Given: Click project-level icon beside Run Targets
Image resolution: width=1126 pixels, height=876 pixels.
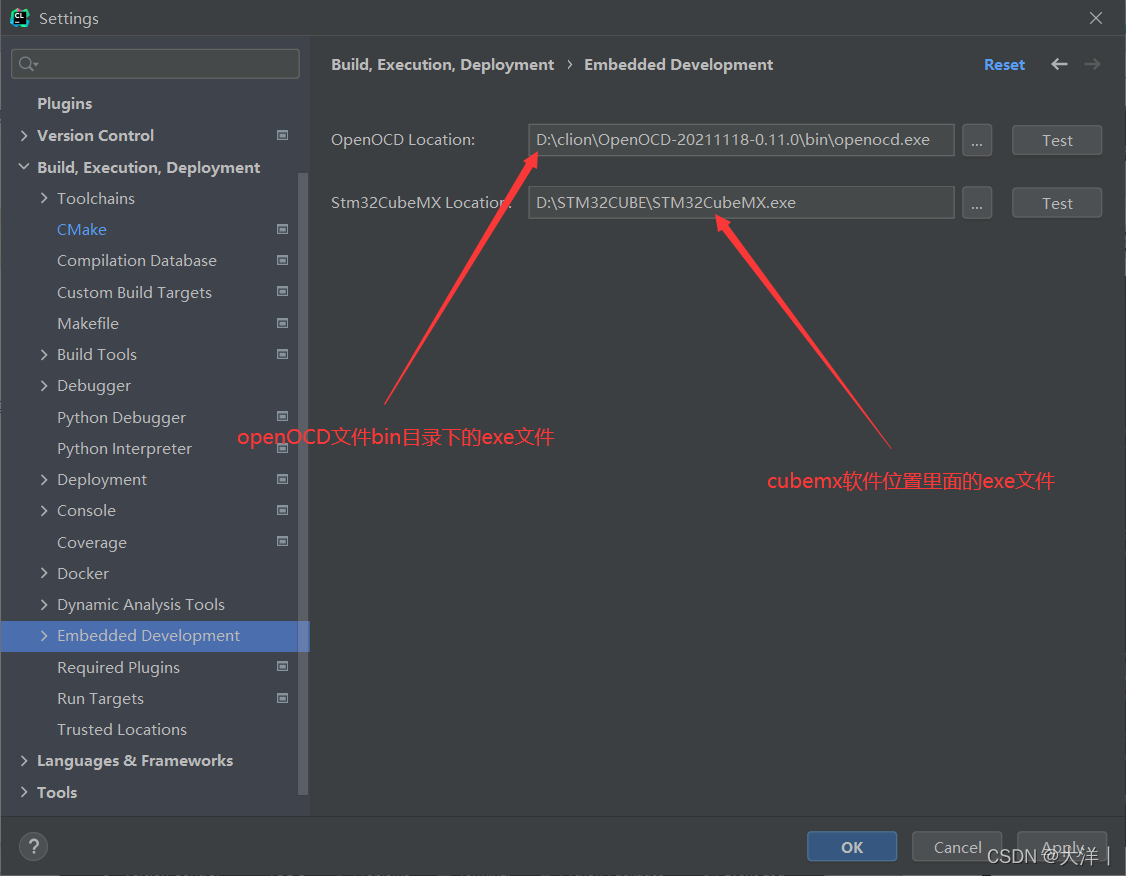Looking at the screenshot, I should (283, 698).
